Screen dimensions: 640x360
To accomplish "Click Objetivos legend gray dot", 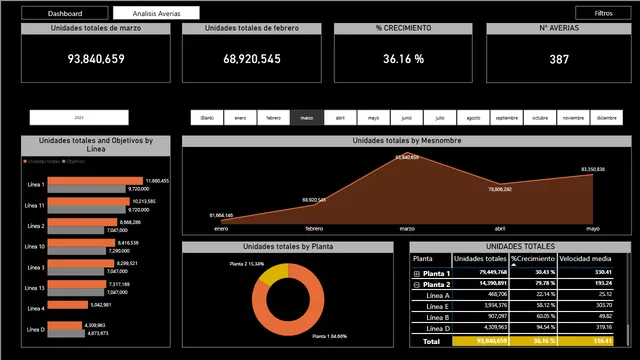I will pyautogui.click(x=64, y=161).
